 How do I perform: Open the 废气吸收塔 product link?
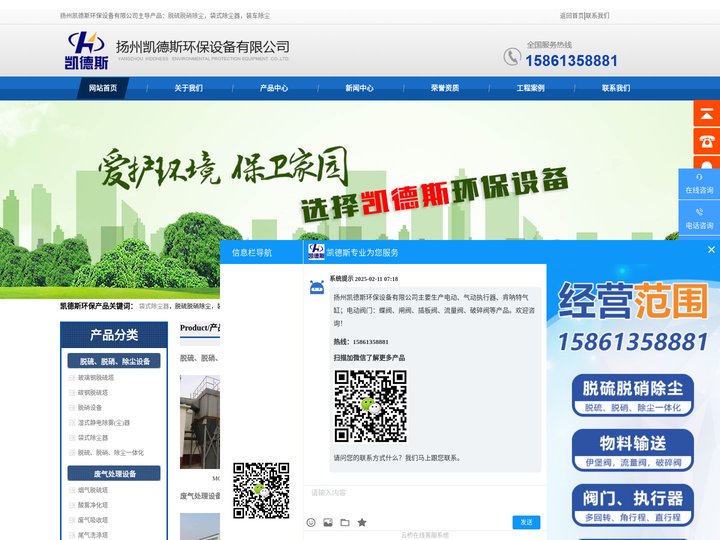point(93,520)
